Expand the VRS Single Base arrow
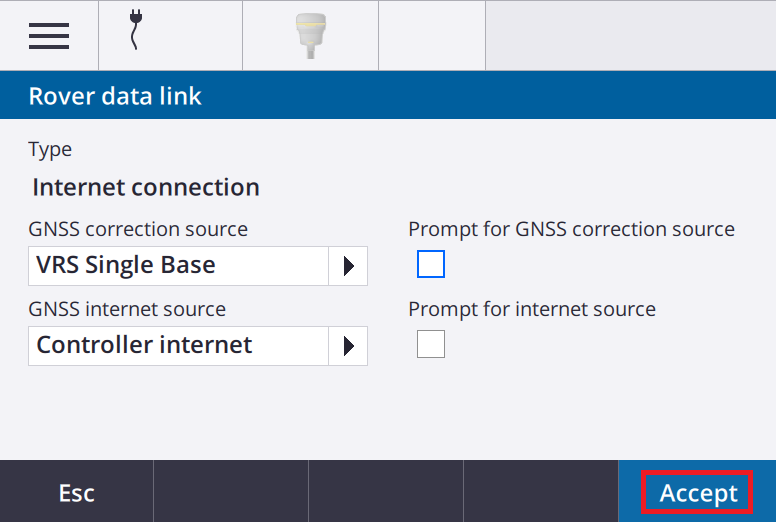This screenshot has height=522, width=776. 348,266
